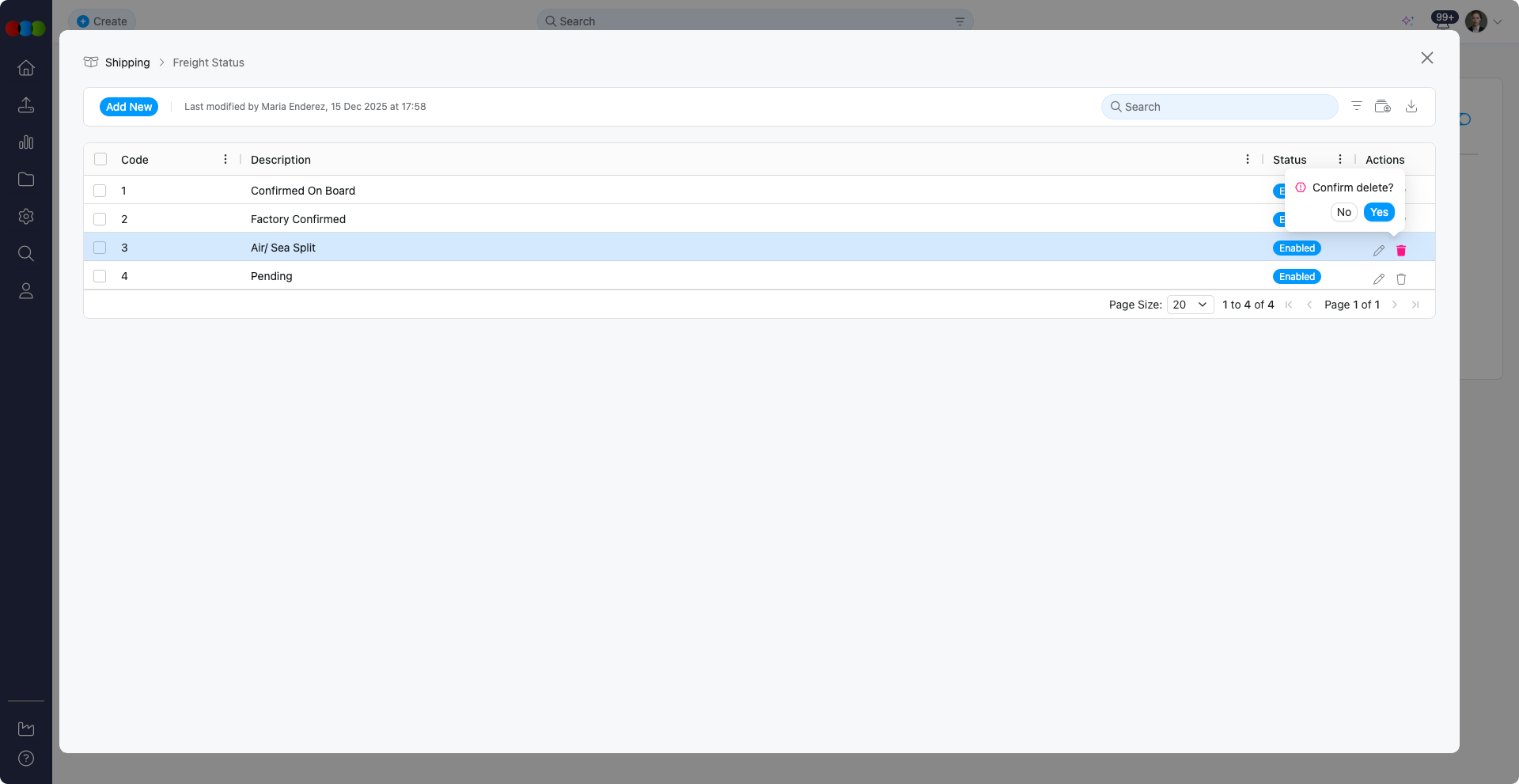Image resolution: width=1519 pixels, height=784 pixels.
Task: Click the edit pencil for Pending row
Action: [x=1378, y=278]
